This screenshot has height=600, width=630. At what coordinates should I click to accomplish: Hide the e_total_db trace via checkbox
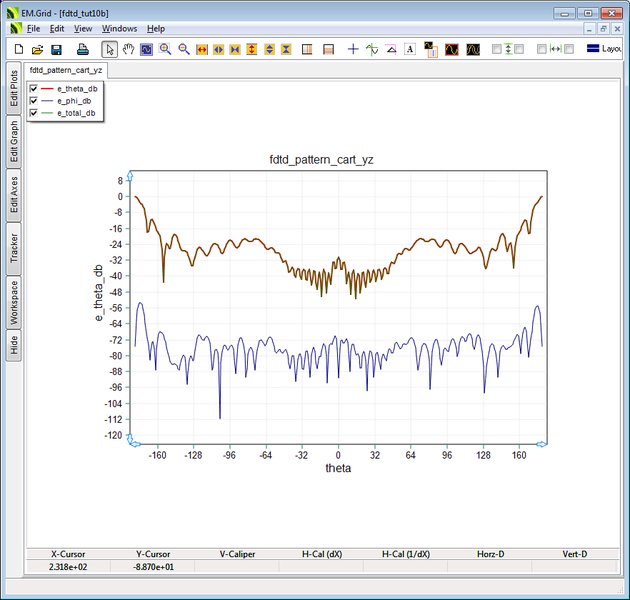click(x=35, y=113)
